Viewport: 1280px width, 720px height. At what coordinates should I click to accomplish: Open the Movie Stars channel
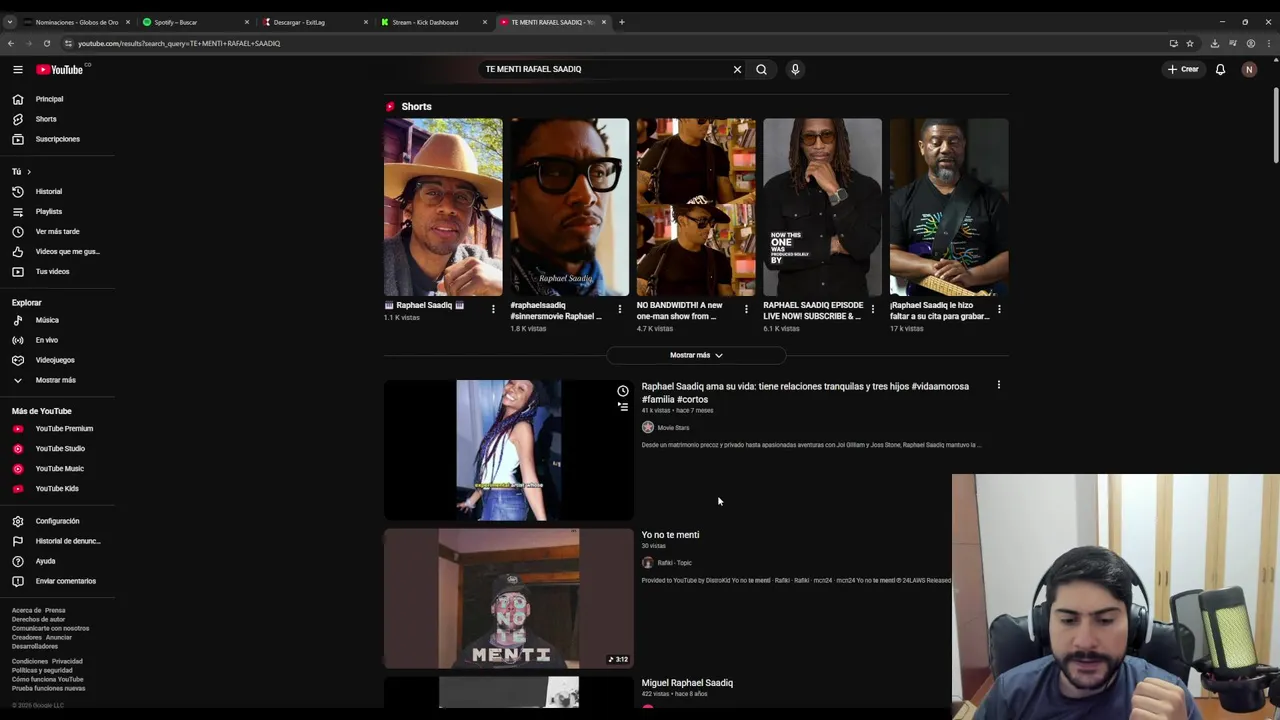tap(673, 427)
